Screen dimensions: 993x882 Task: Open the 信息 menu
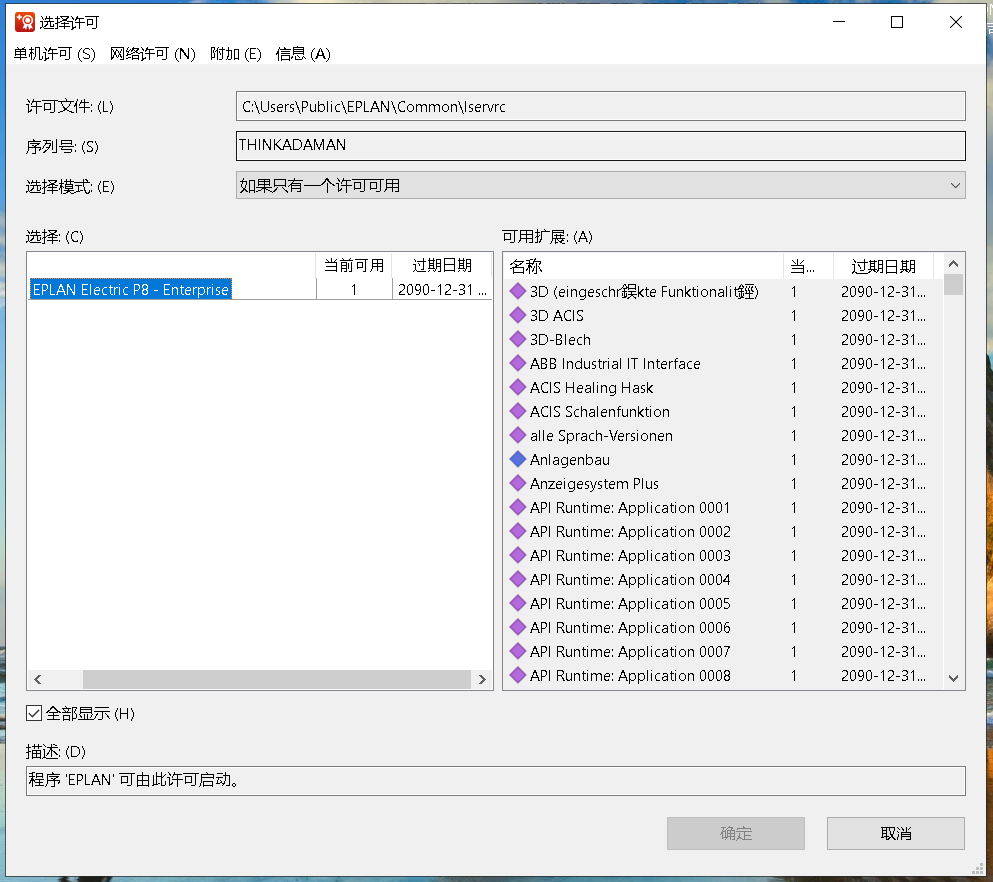click(302, 54)
